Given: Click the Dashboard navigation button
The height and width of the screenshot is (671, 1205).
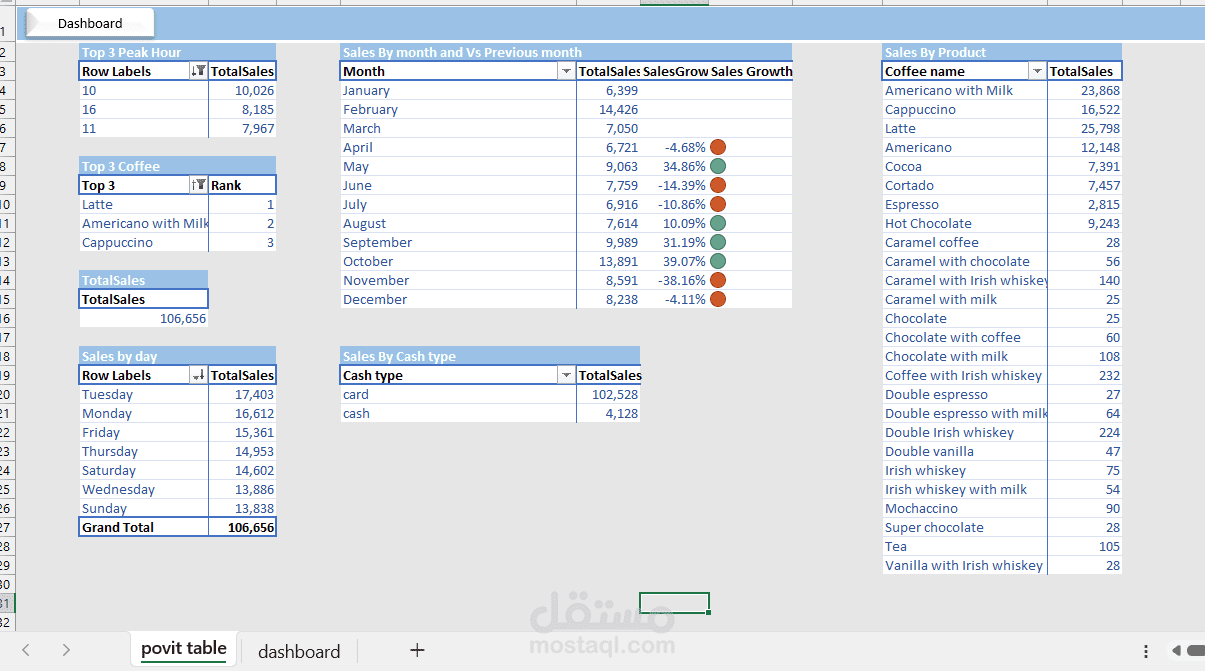Looking at the screenshot, I should pos(90,23).
